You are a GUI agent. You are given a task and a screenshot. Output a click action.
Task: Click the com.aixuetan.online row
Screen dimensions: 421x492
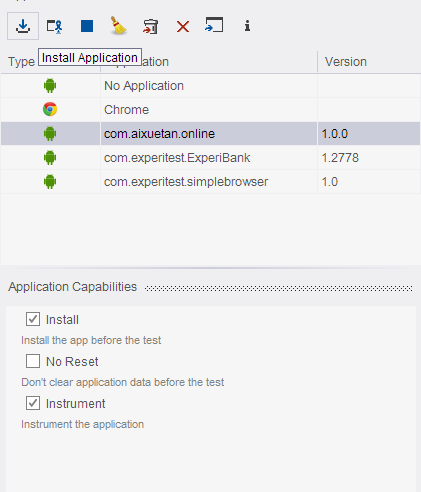[x=210, y=134]
